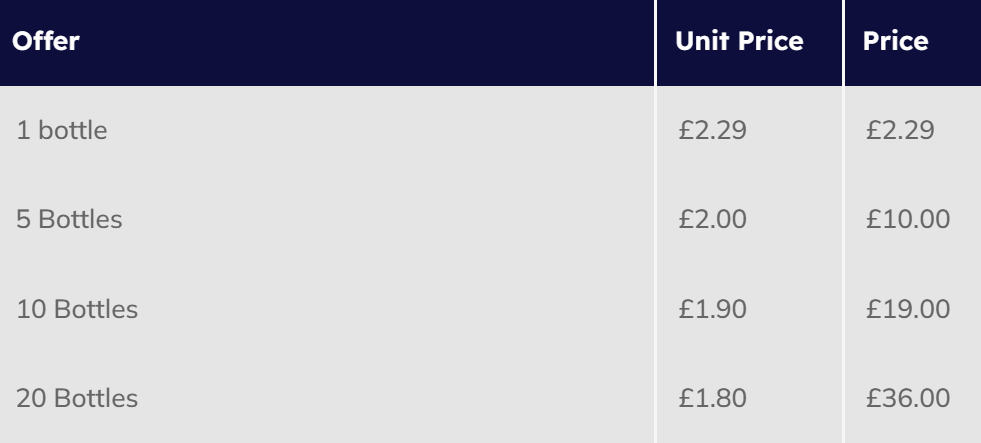Select the £1.80 unit price cell

coord(712,400)
